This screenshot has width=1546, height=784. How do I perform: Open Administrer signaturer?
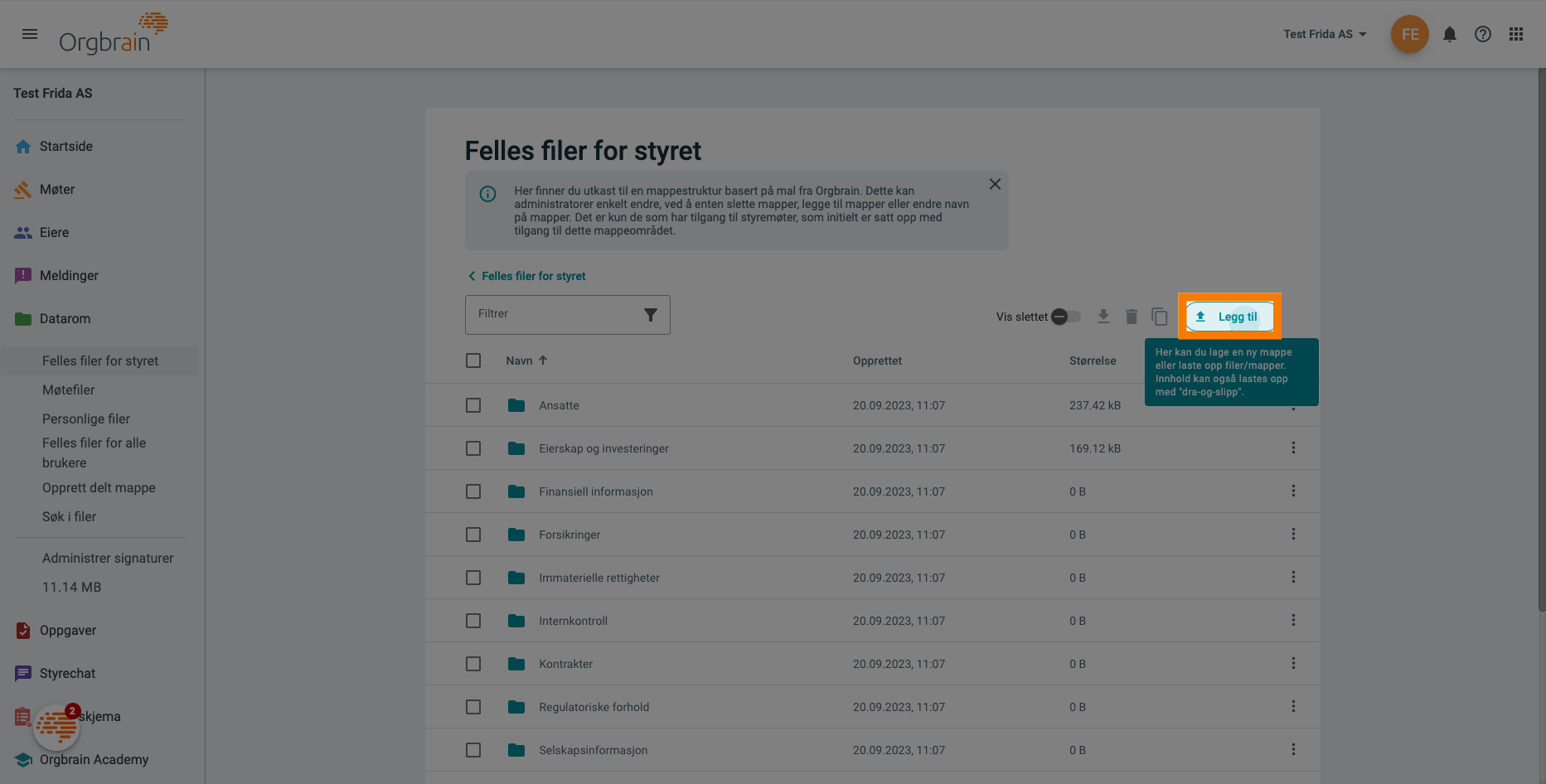click(108, 559)
